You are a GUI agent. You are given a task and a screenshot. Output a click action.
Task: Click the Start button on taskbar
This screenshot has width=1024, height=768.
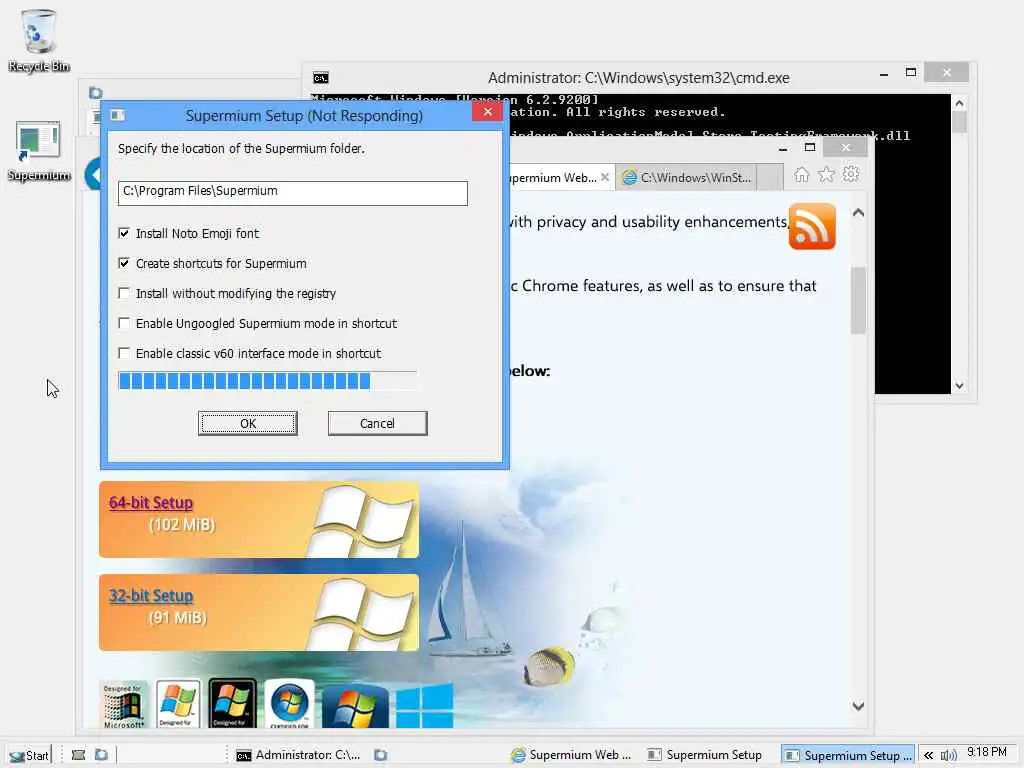[29, 755]
